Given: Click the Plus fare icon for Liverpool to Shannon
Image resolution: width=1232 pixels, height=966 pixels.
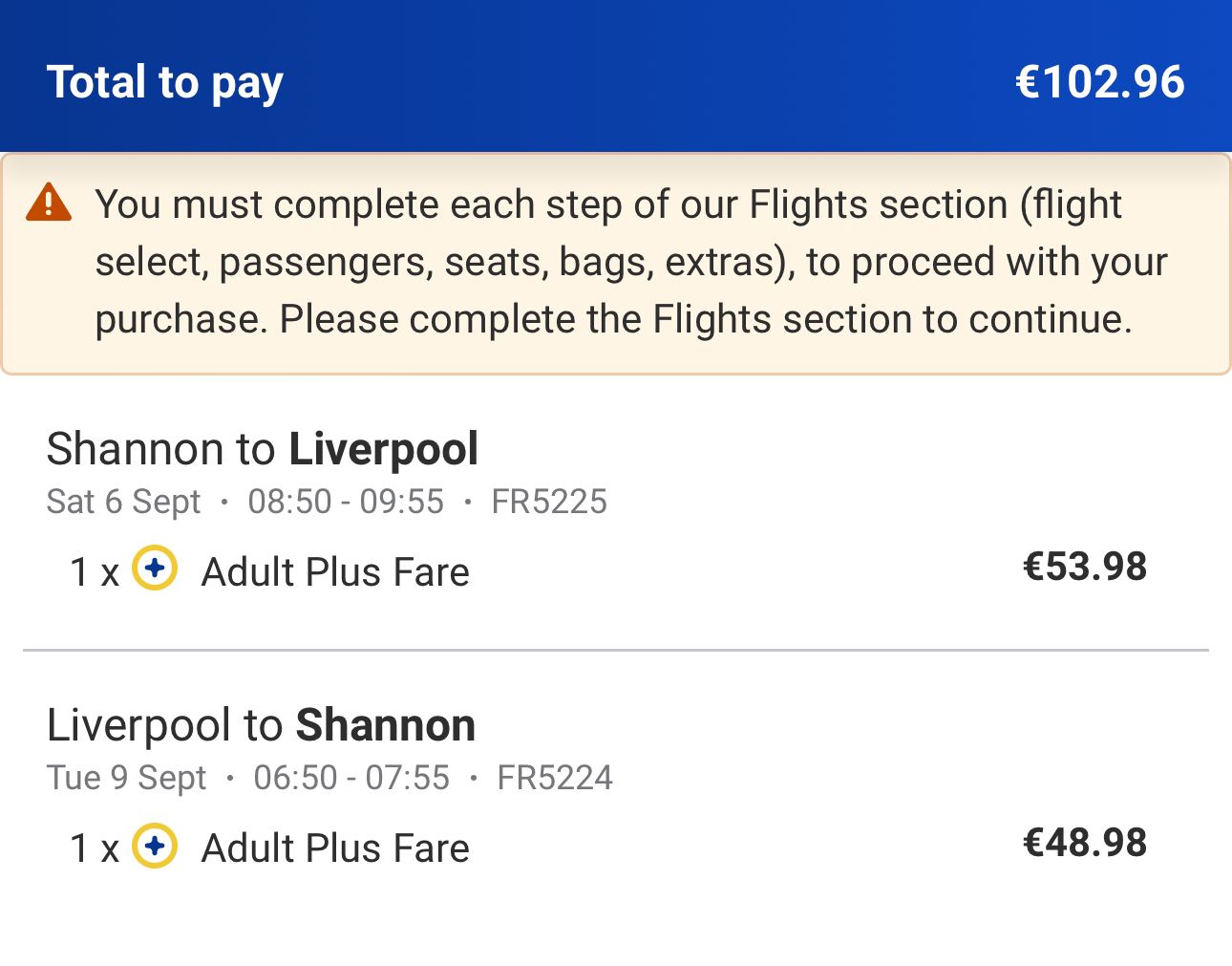Looking at the screenshot, I should click(x=155, y=846).
